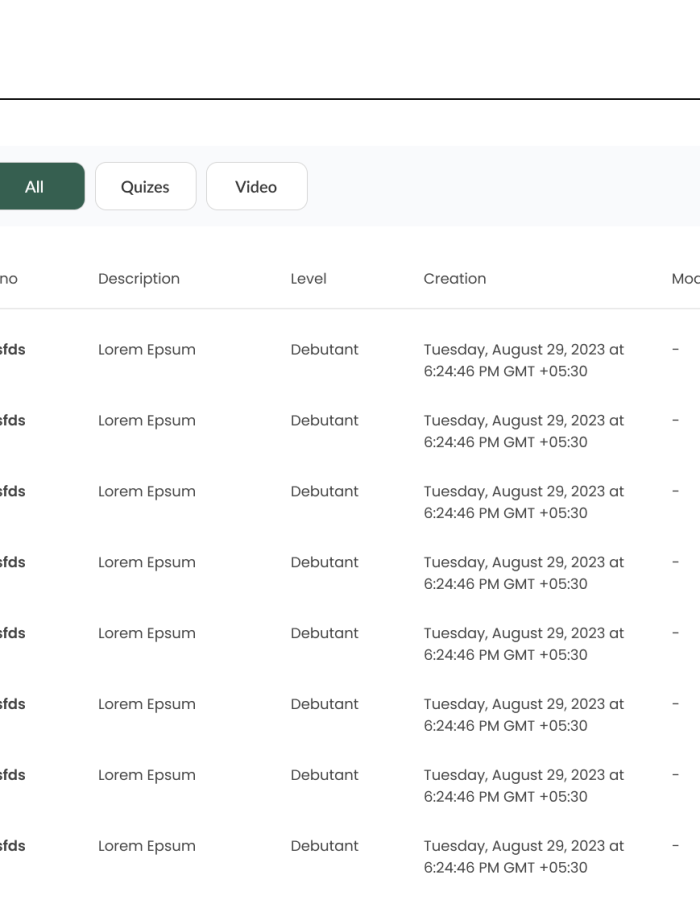Switch to the Quizes filter tab
This screenshot has width=700, height=900.
[x=145, y=187]
